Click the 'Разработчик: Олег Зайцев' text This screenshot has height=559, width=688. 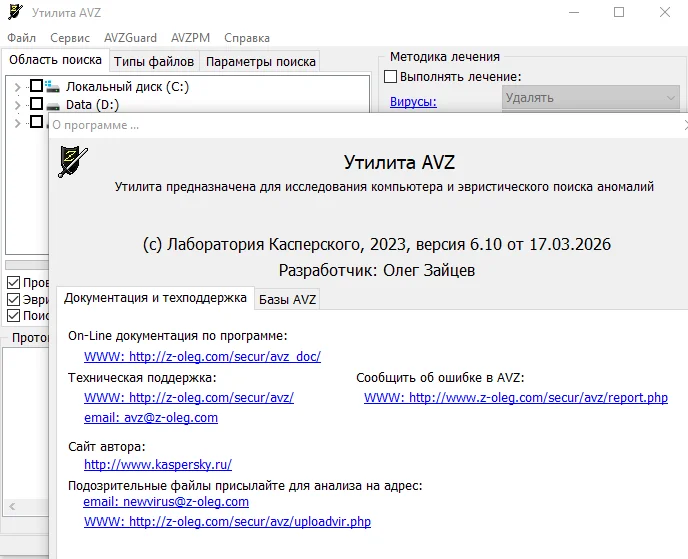click(x=377, y=270)
